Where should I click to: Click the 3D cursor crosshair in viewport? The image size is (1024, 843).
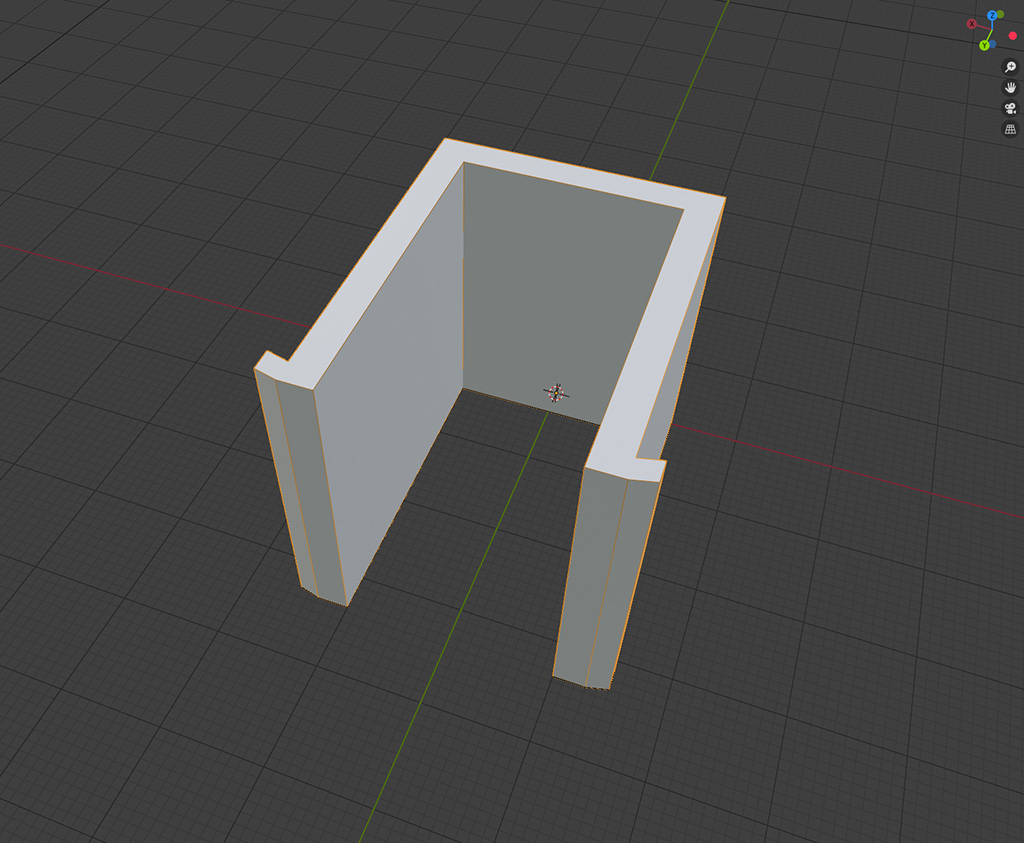click(x=556, y=393)
